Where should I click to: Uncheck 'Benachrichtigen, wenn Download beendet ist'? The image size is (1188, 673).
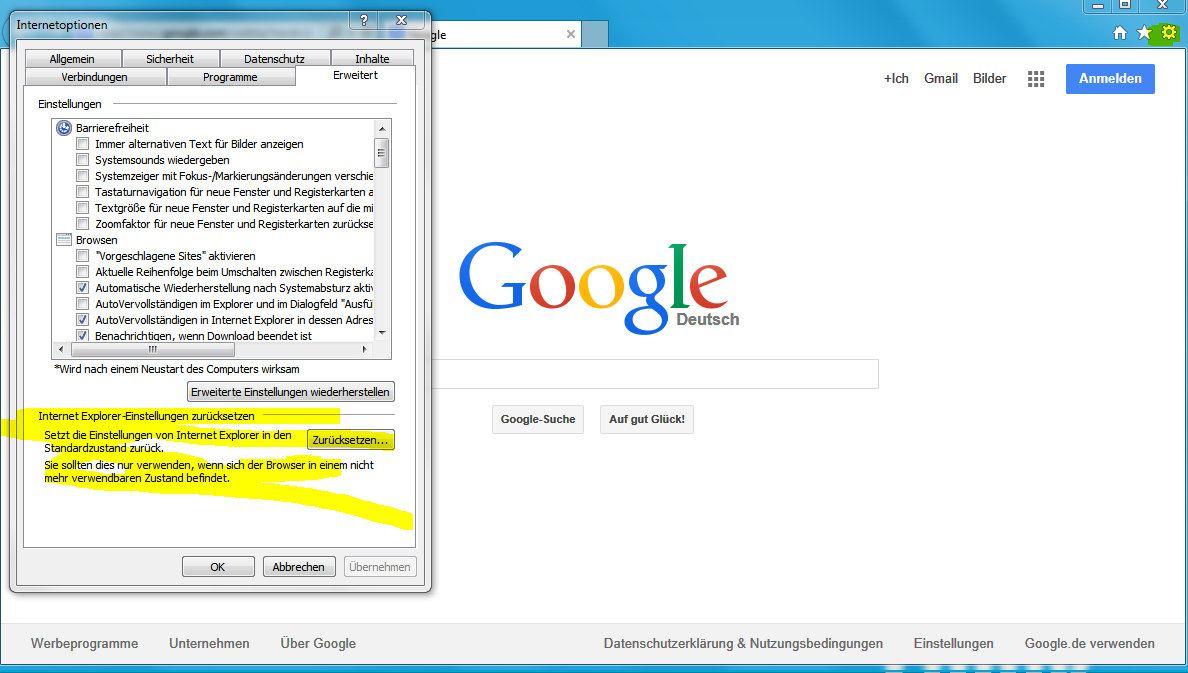click(x=83, y=335)
